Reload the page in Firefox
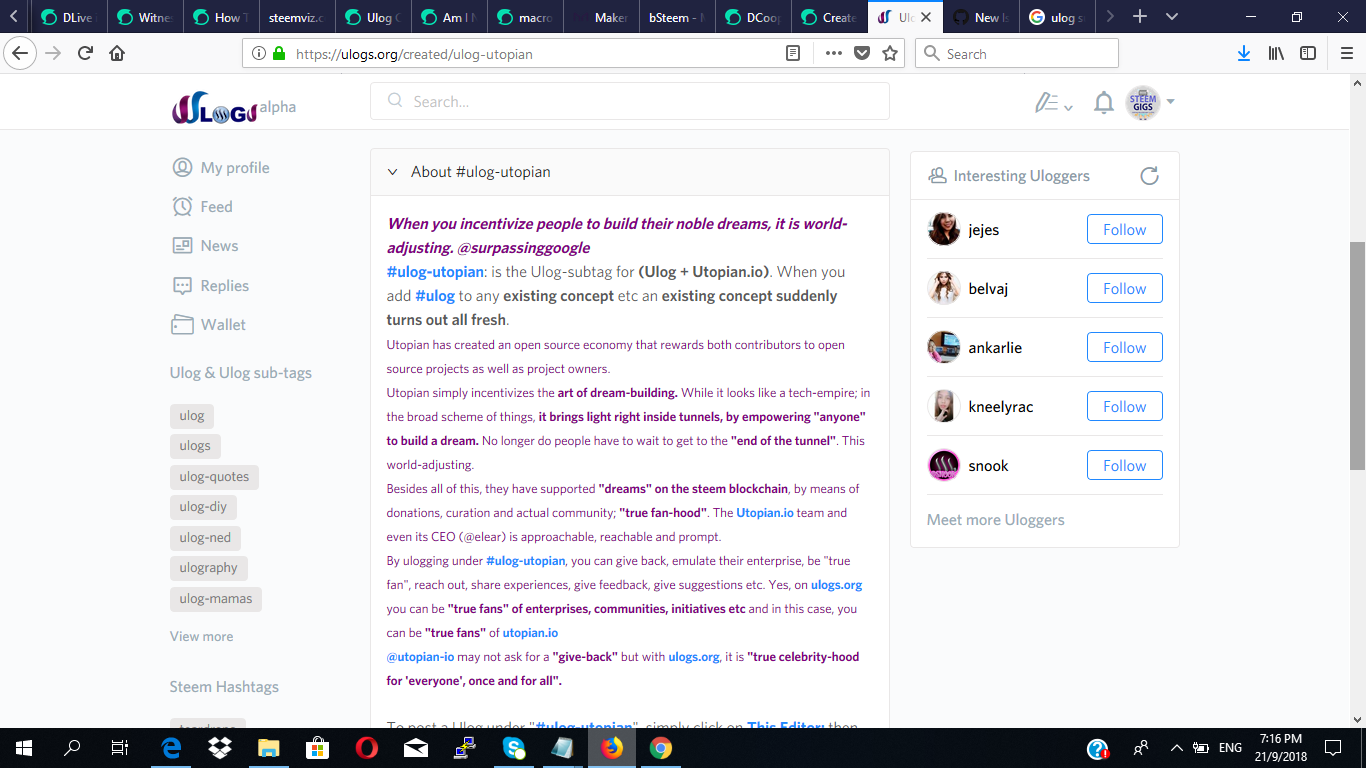 coord(86,54)
